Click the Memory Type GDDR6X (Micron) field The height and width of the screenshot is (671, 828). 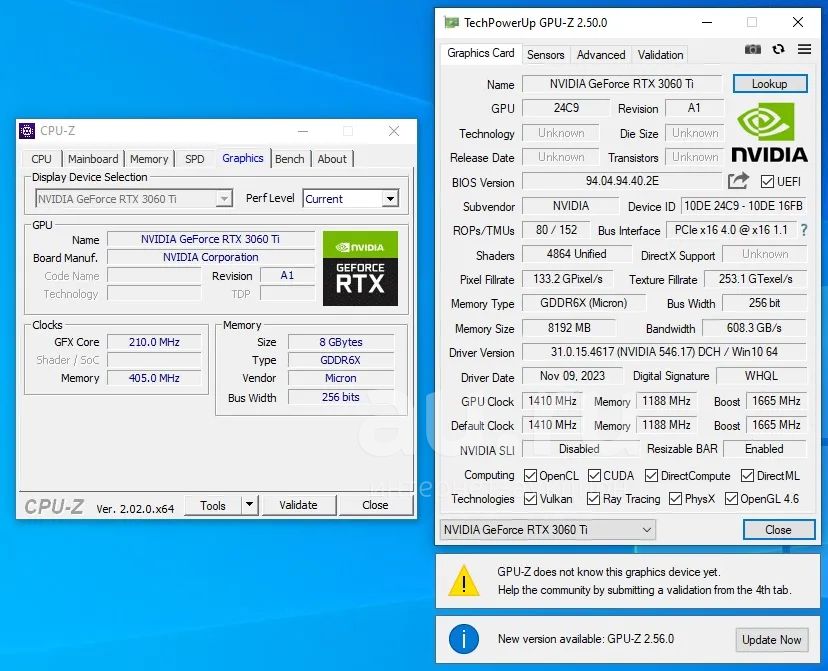click(x=584, y=303)
